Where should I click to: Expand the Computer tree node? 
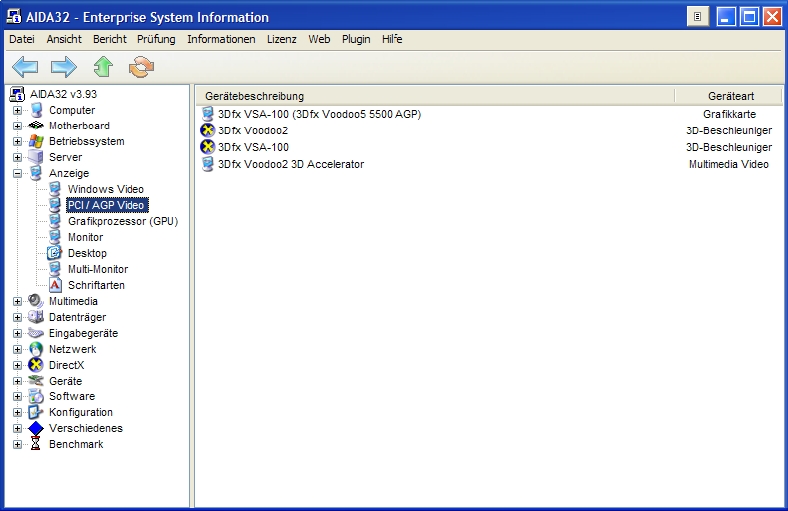coord(18,110)
